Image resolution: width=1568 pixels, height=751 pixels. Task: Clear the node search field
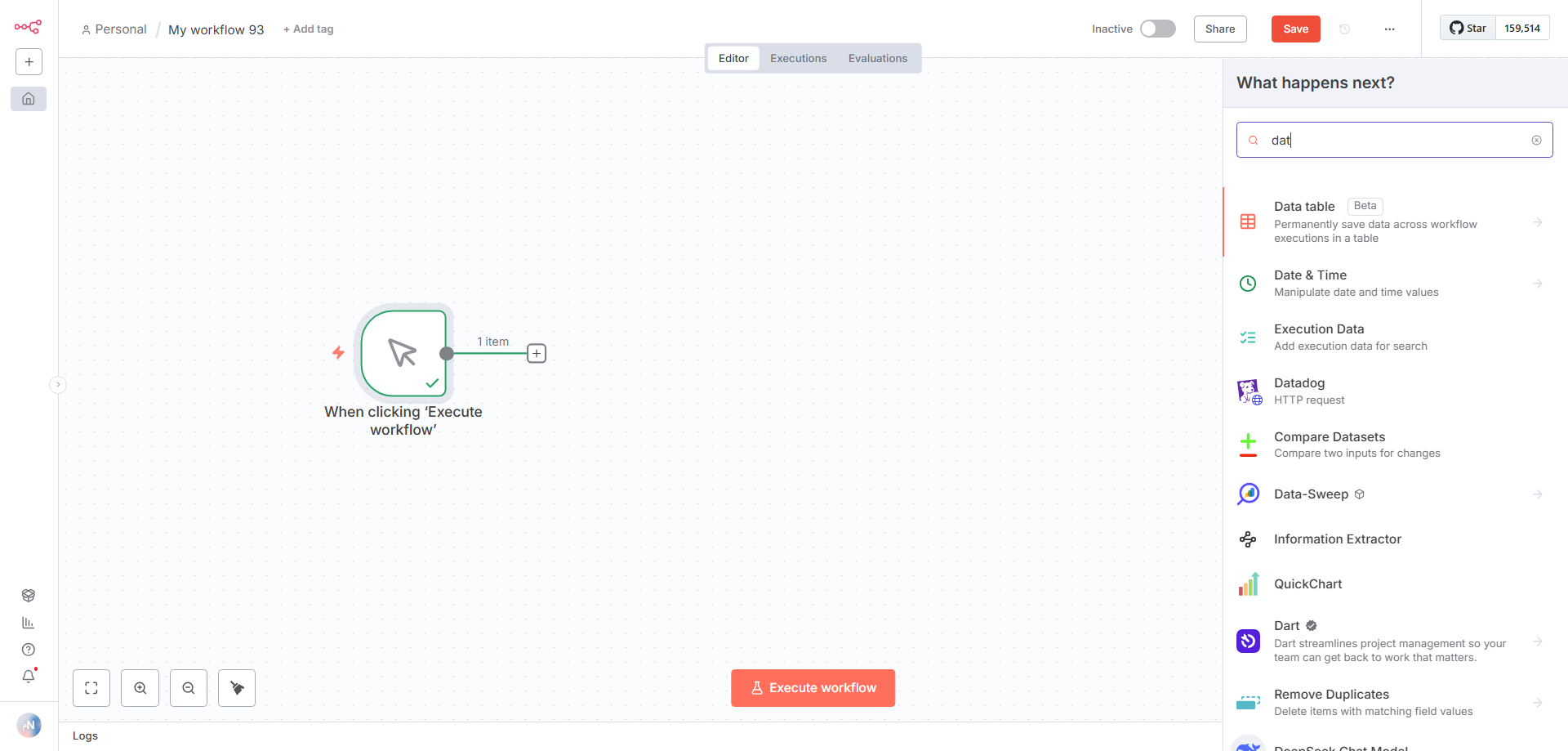pyautogui.click(x=1536, y=141)
